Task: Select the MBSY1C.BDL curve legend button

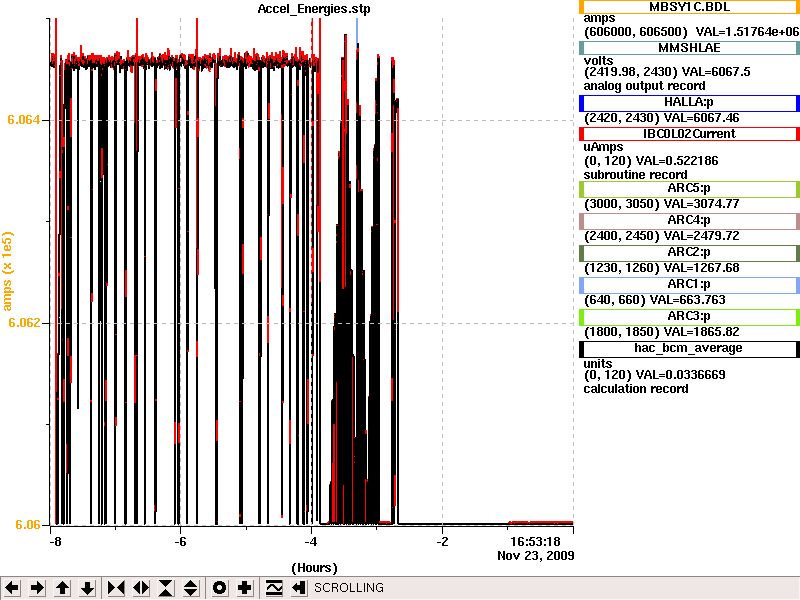Action: point(689,7)
